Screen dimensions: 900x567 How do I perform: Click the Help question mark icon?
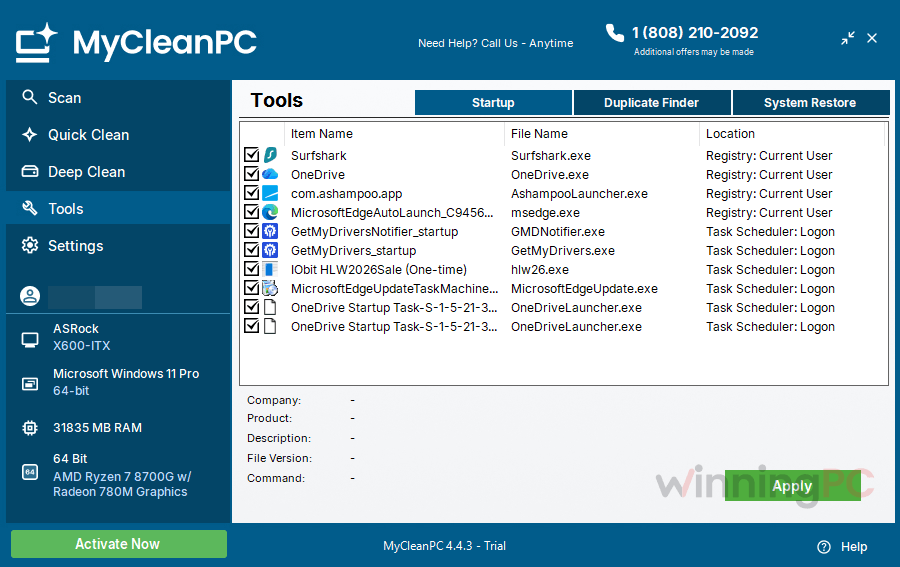tap(824, 547)
